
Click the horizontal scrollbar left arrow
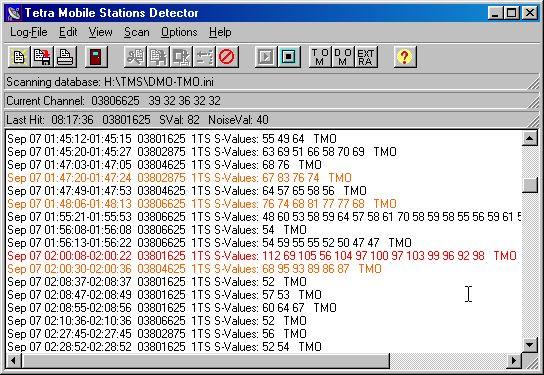tap(14, 361)
